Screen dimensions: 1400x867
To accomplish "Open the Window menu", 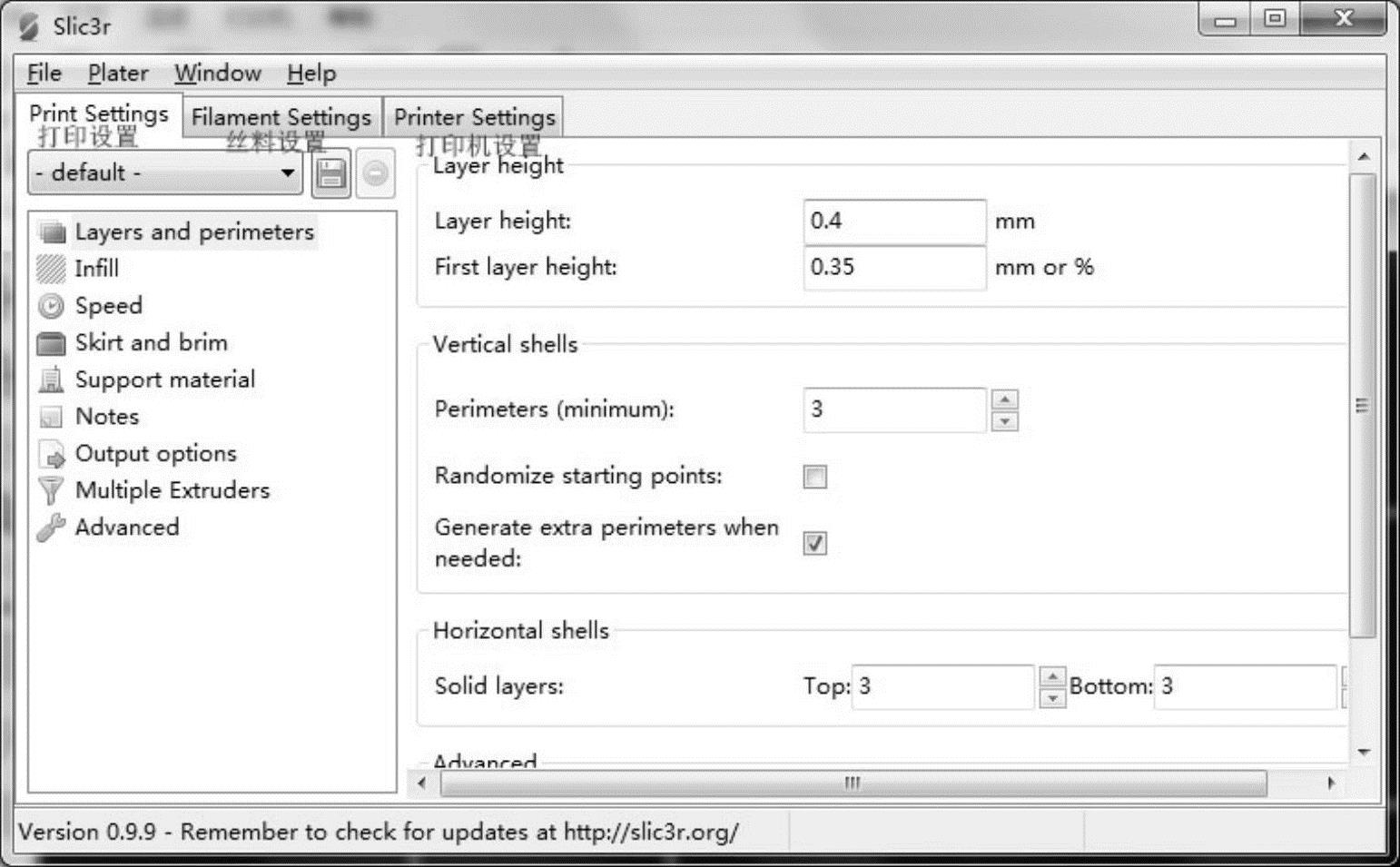I will (218, 73).
